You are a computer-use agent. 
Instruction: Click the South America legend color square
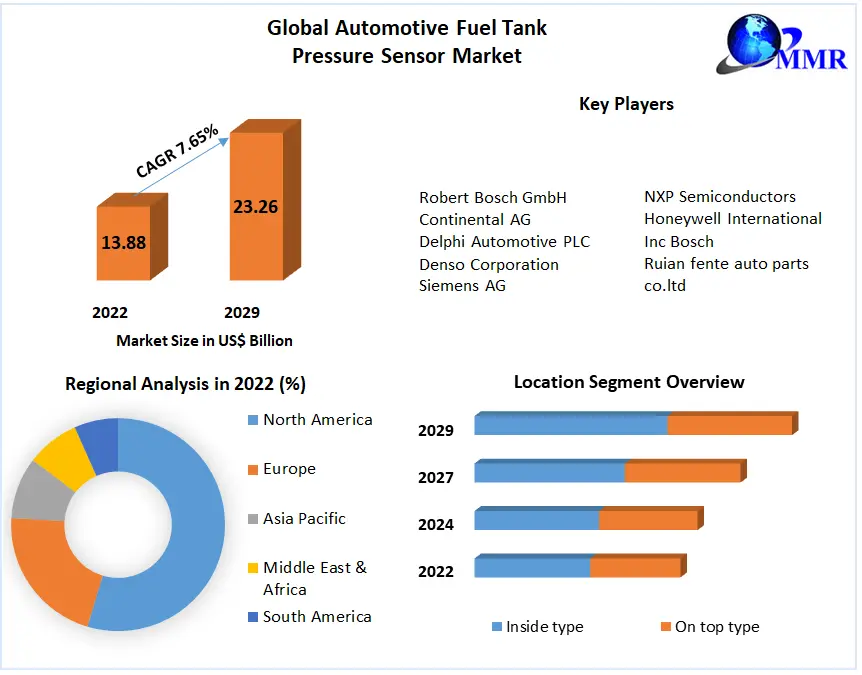[x=253, y=617]
